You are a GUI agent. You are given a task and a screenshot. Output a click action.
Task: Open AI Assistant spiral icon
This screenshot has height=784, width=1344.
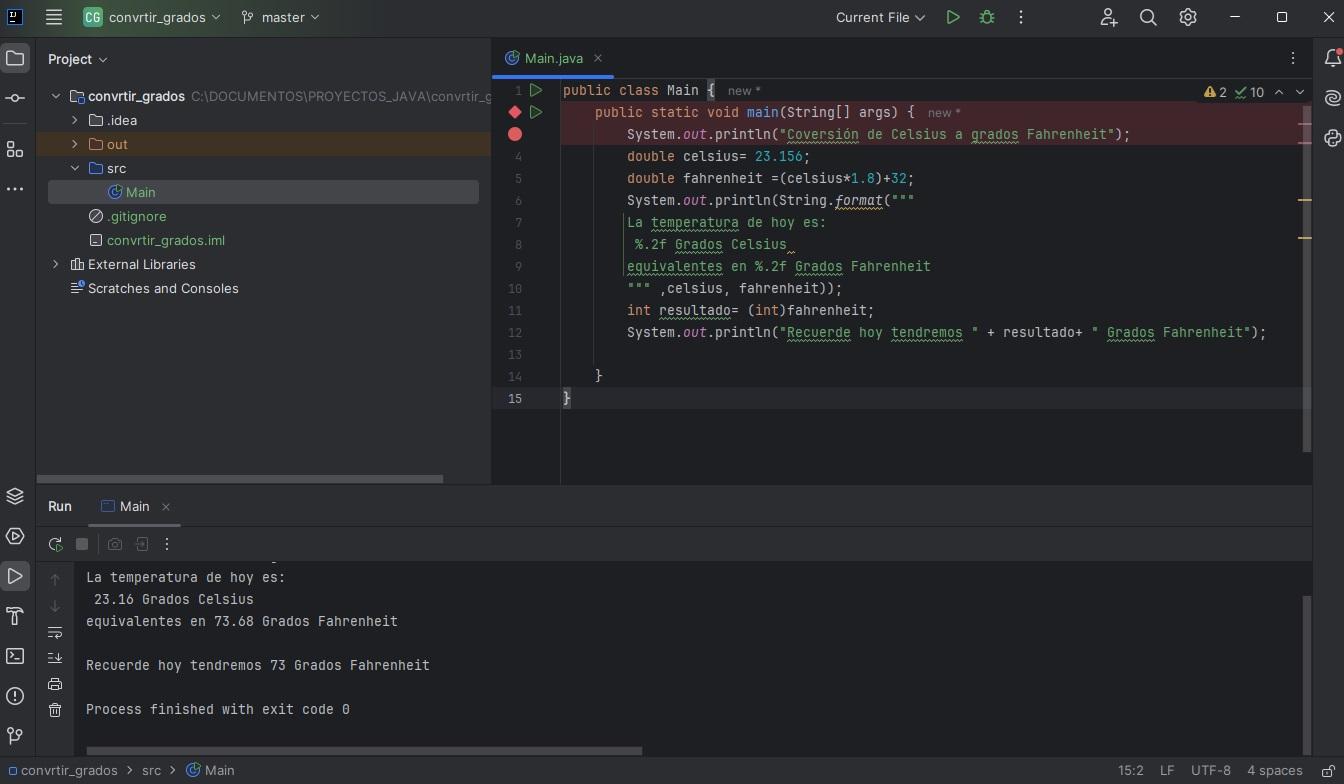(x=1332, y=98)
